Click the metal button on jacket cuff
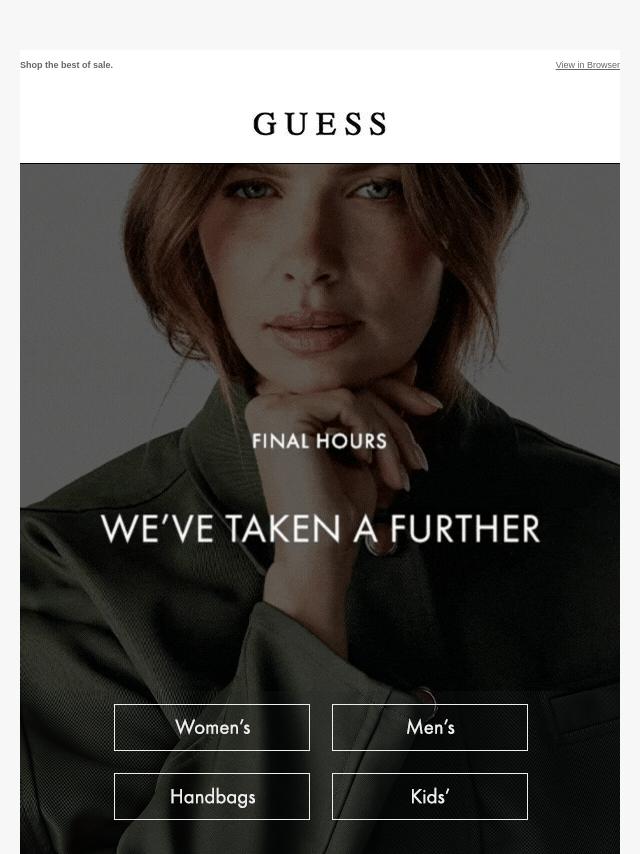The width and height of the screenshot is (640, 854). [424, 701]
